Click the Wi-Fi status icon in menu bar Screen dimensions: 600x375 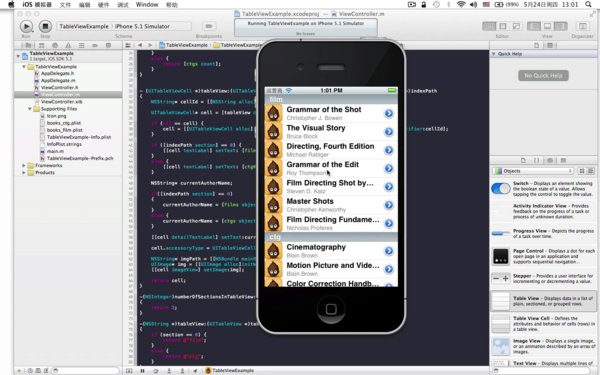461,5
